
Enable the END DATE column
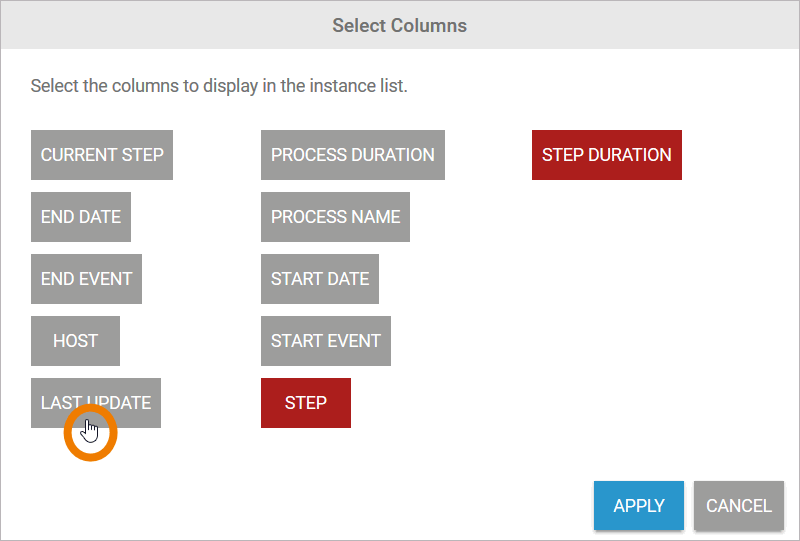[81, 217]
